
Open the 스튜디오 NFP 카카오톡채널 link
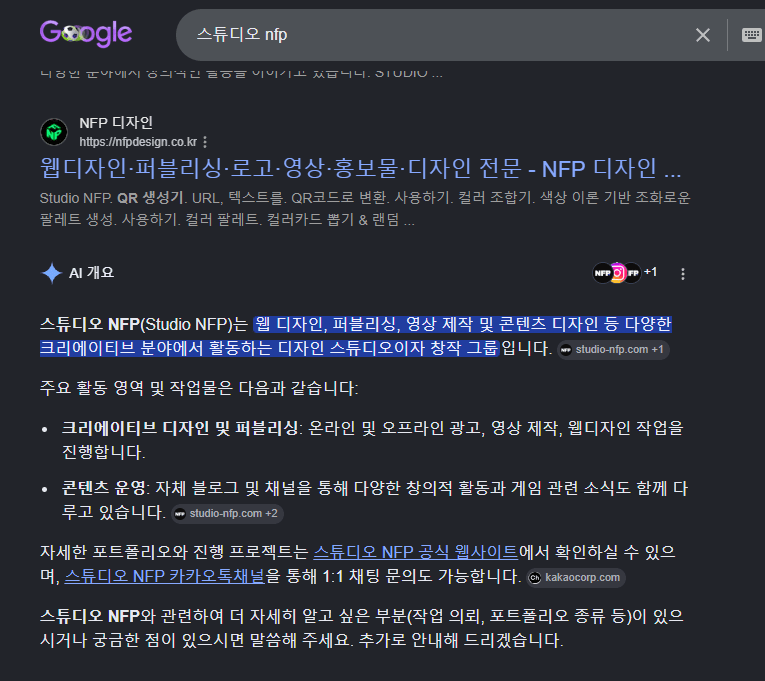pos(164,576)
